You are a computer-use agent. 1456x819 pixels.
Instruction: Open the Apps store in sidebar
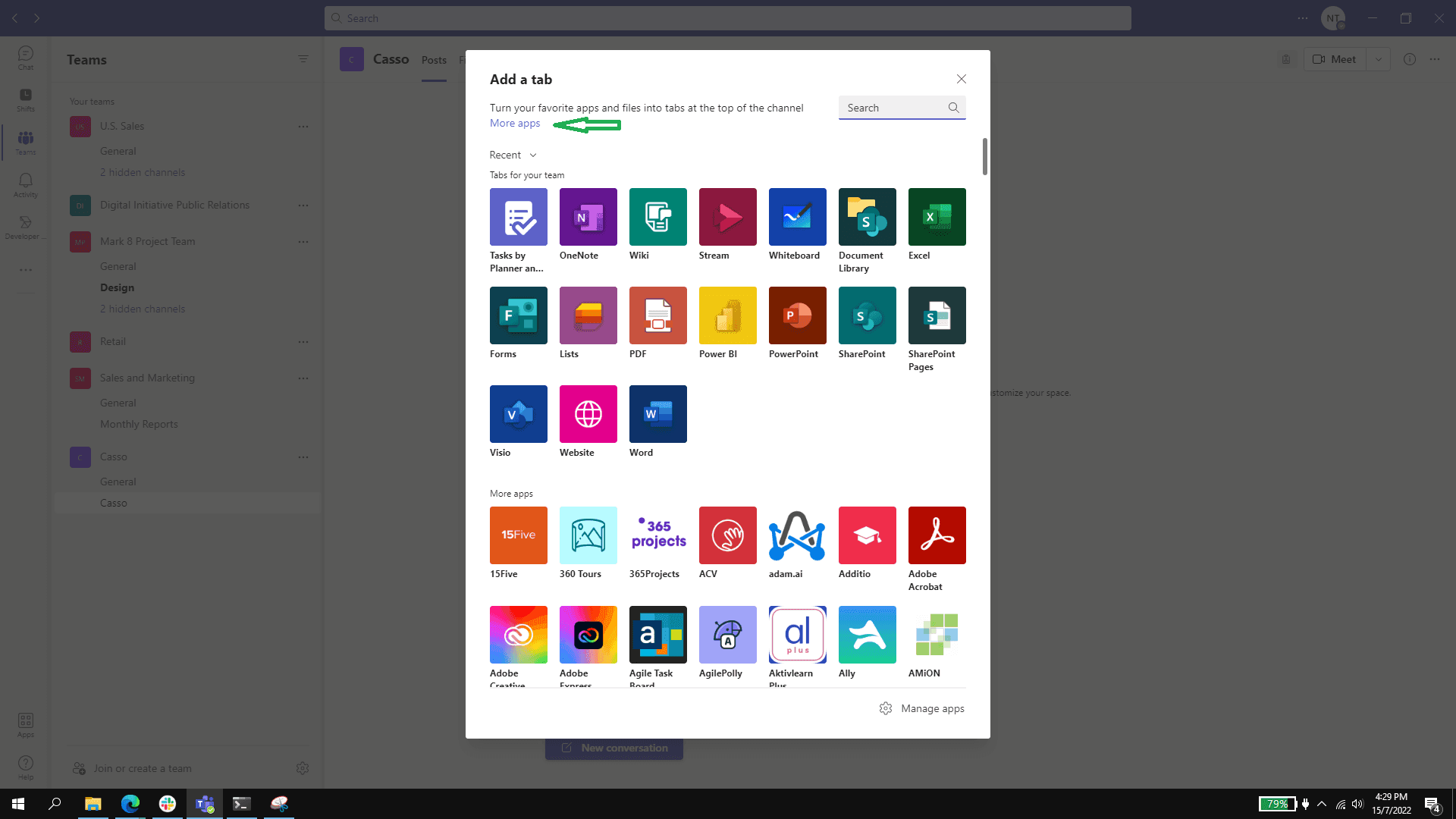point(26,725)
